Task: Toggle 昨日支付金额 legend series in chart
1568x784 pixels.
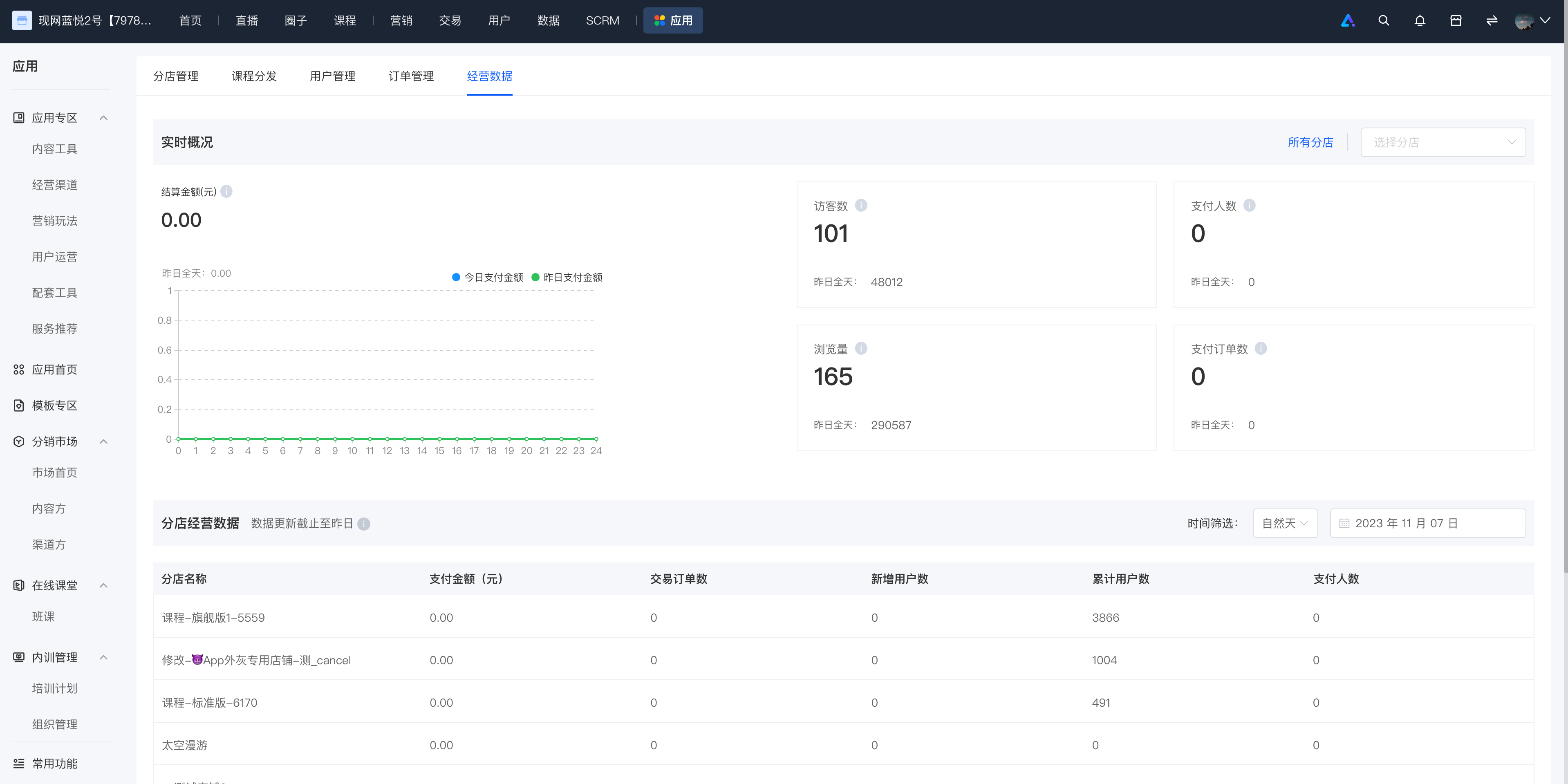Action: pyautogui.click(x=567, y=277)
